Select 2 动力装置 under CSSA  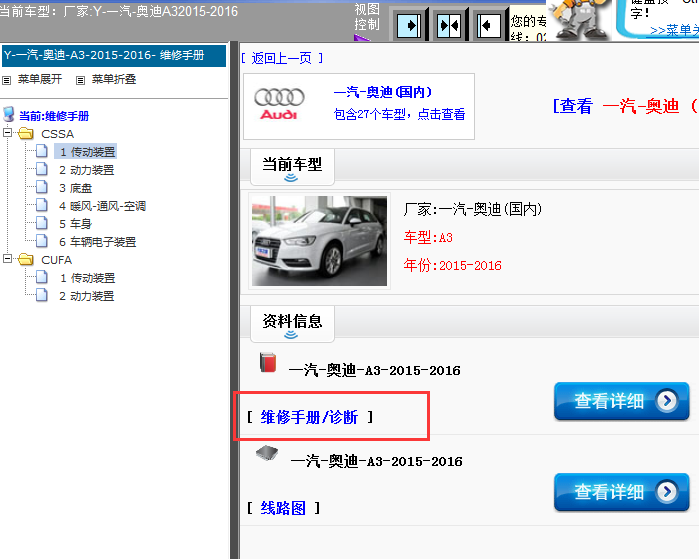tap(87, 170)
